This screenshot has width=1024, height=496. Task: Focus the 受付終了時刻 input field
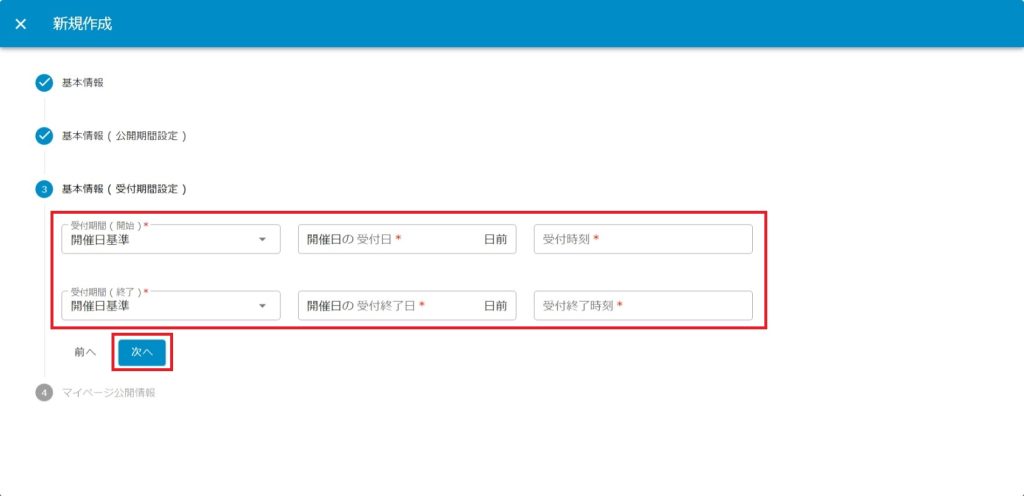click(642, 306)
